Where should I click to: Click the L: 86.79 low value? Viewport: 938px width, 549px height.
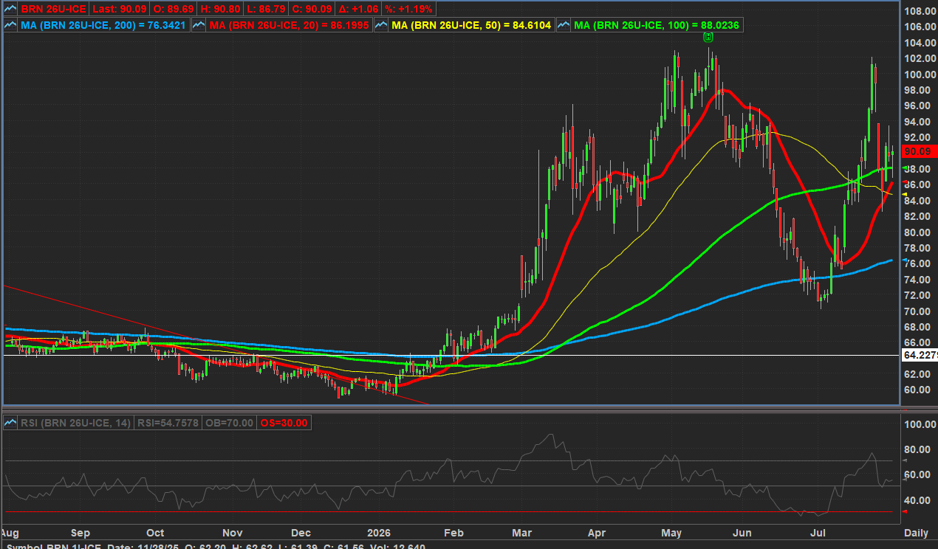coord(266,9)
